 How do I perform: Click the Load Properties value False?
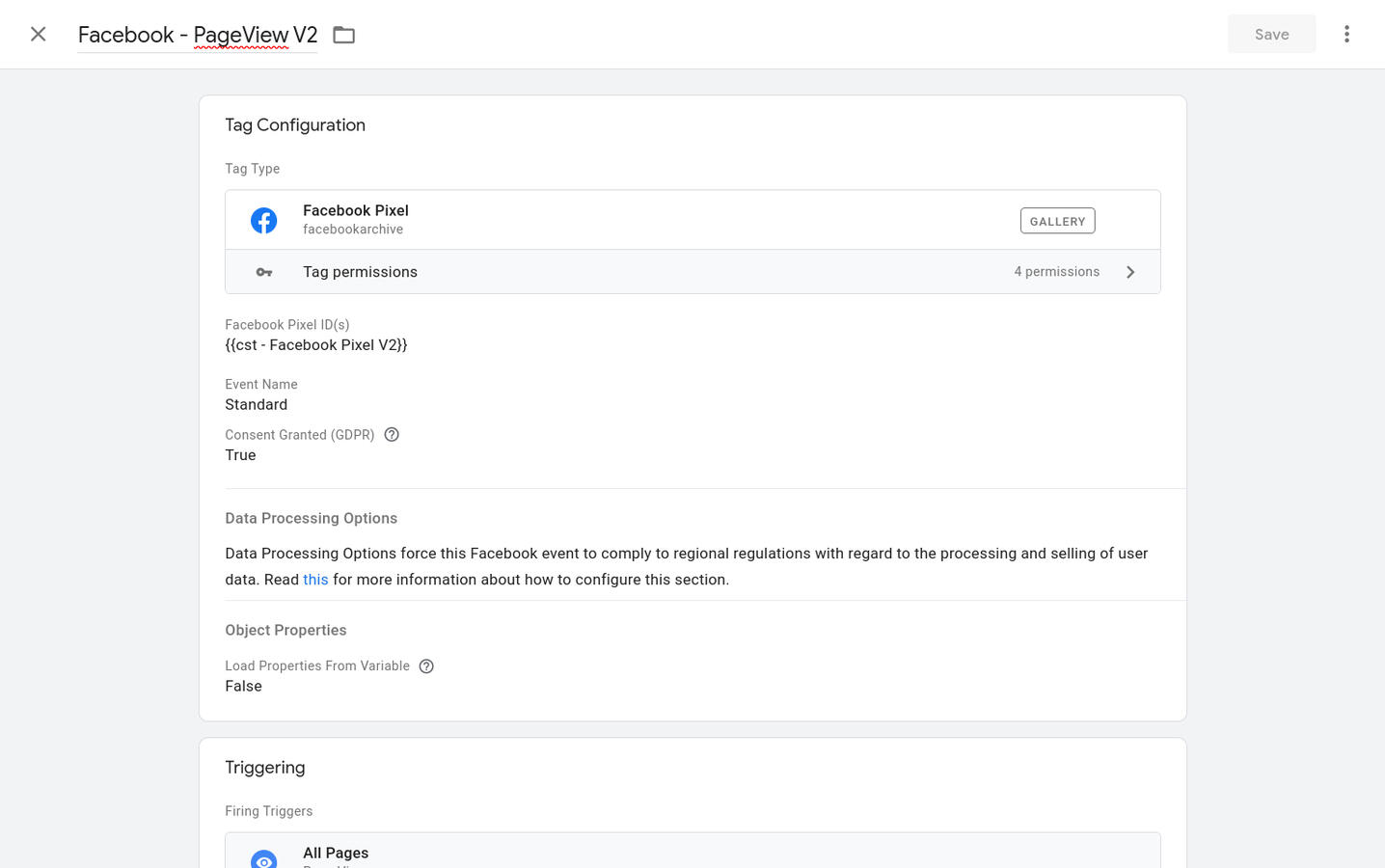click(243, 687)
